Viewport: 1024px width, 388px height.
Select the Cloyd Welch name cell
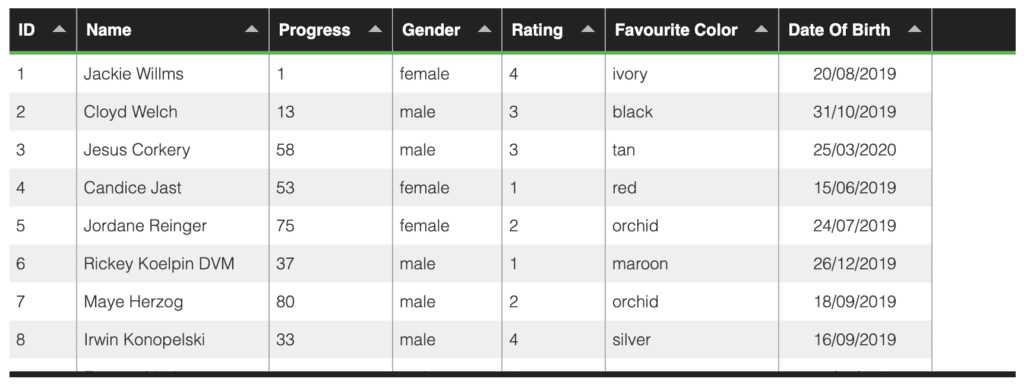click(173, 112)
